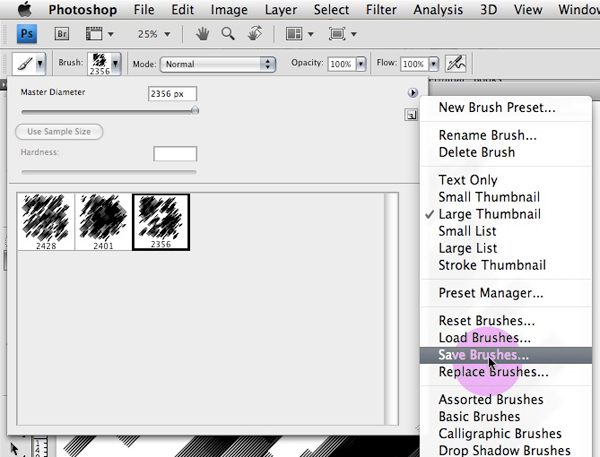The width and height of the screenshot is (600, 457).
Task: Expand the Arrange Documents dropdown arrow
Action: 311,34
